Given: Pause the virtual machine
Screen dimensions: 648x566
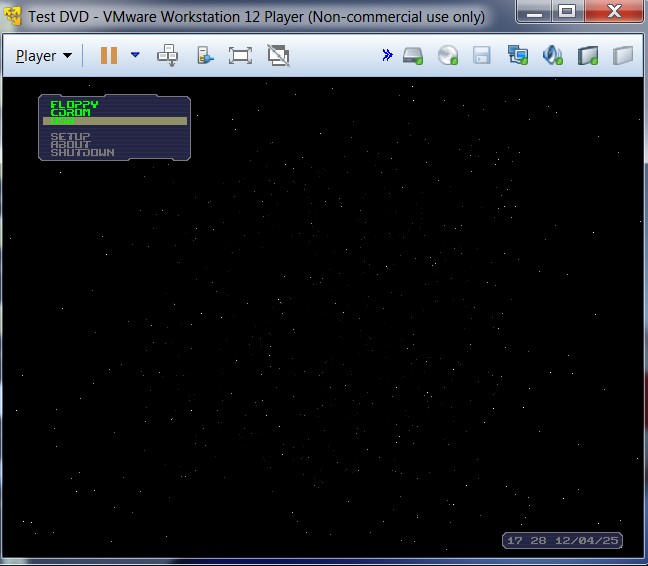Looking at the screenshot, I should pos(108,56).
